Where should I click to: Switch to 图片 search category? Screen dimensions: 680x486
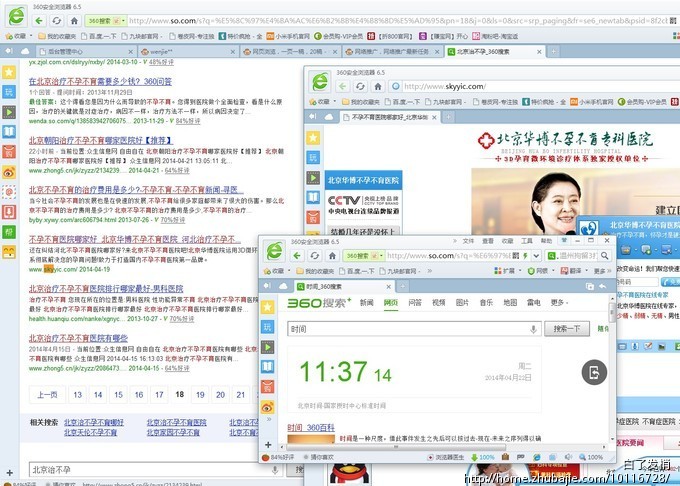[462, 303]
